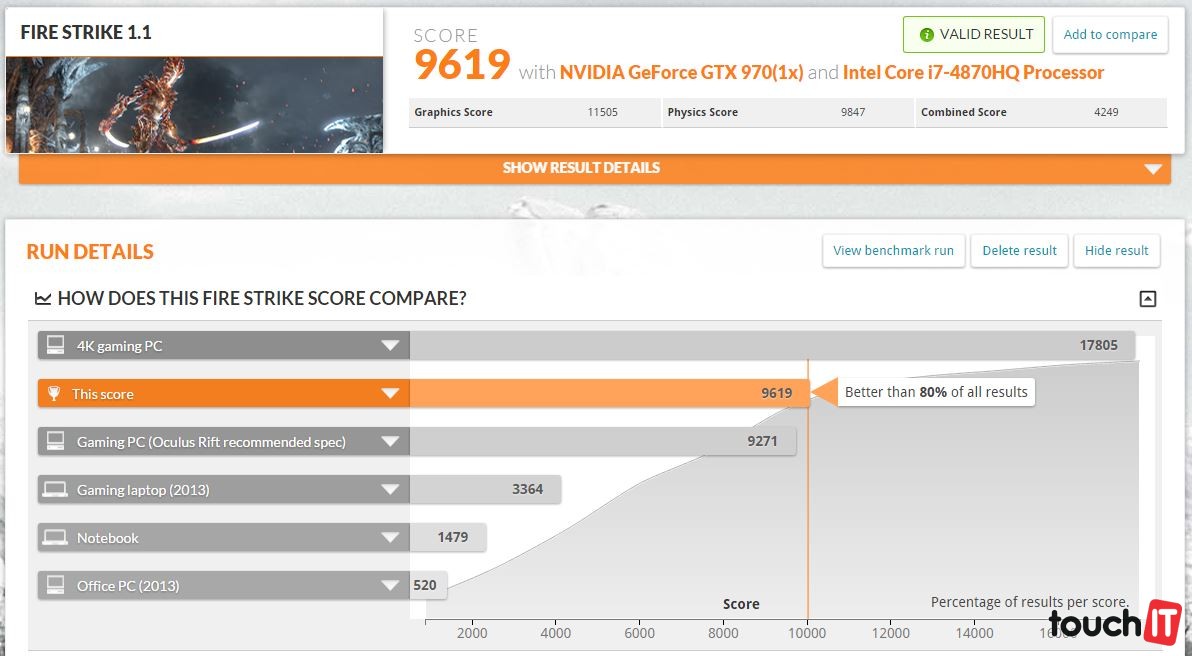Expand the This score dropdown arrow
Screen dimensions: 1192x656
[x=390, y=394]
